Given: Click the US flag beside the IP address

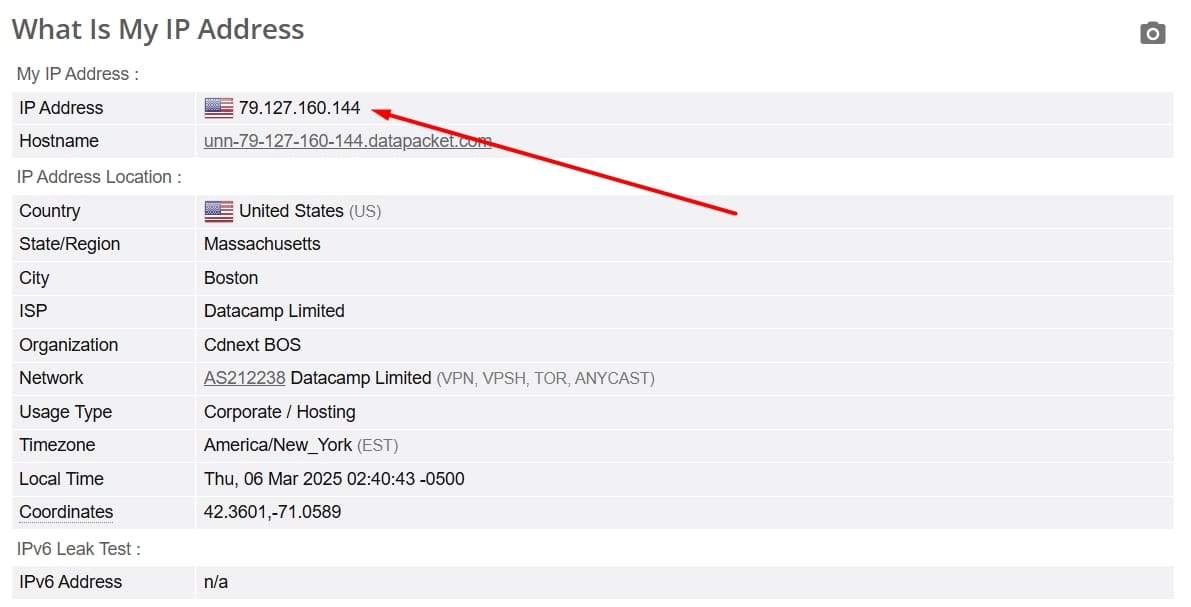Looking at the screenshot, I should pos(219,108).
